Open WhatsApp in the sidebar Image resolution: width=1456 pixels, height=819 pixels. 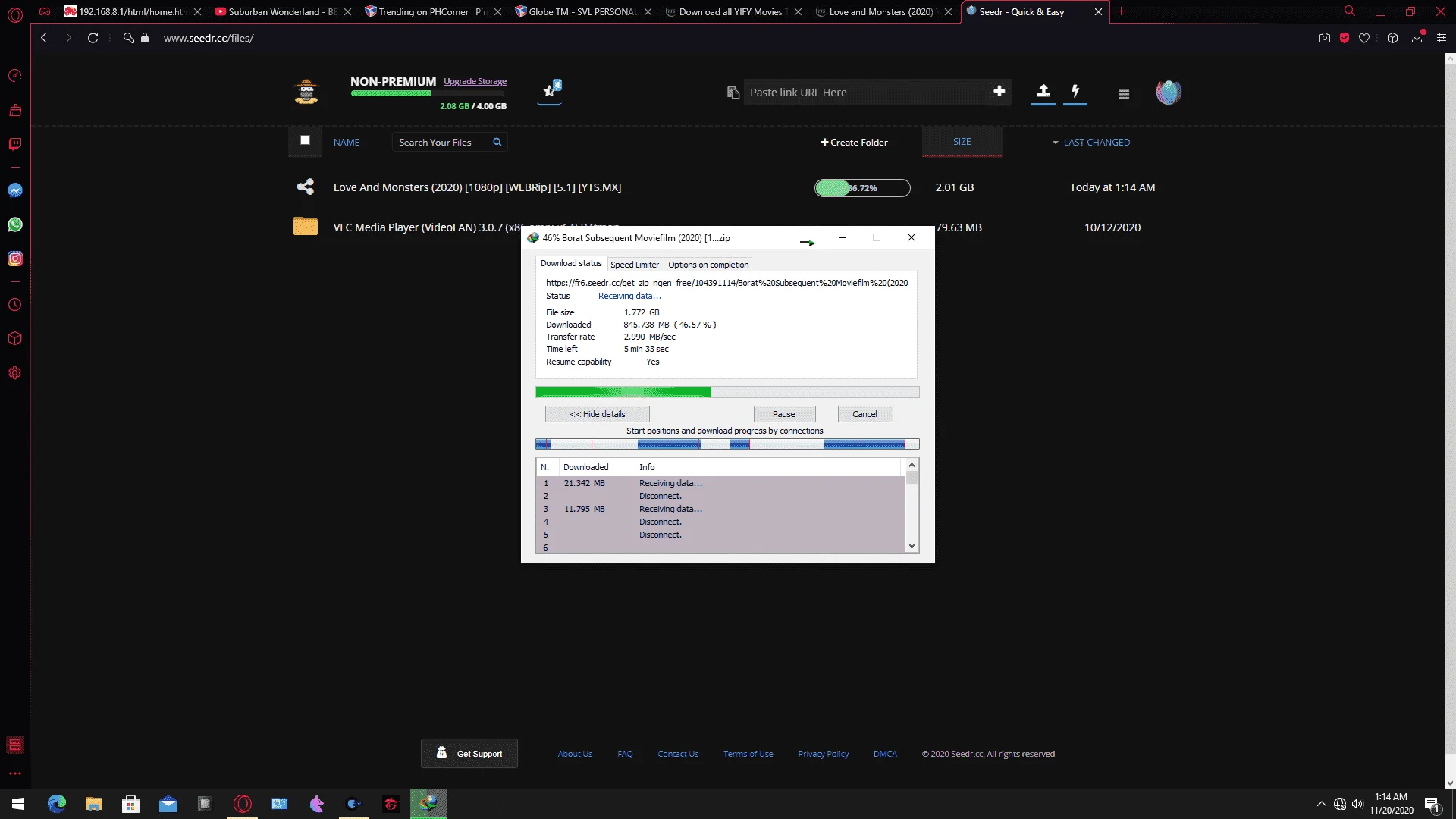click(15, 224)
